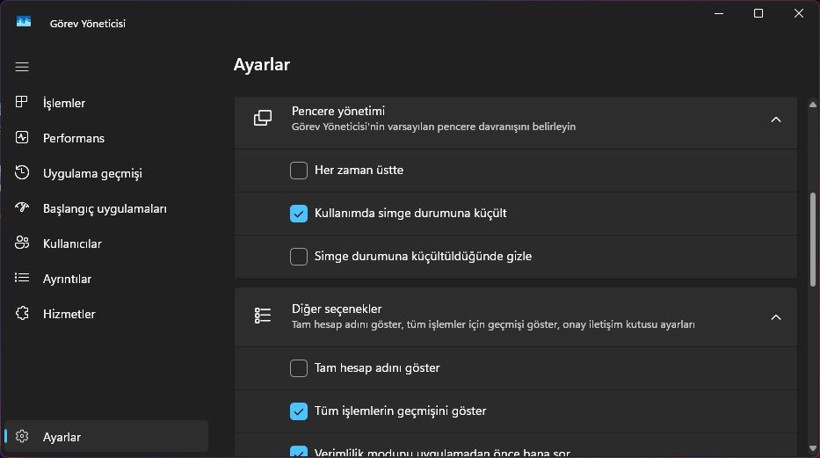Image resolution: width=820 pixels, height=458 pixels.
Task: Click the Görev Yöneticisi app icon
Action: tap(24, 22)
